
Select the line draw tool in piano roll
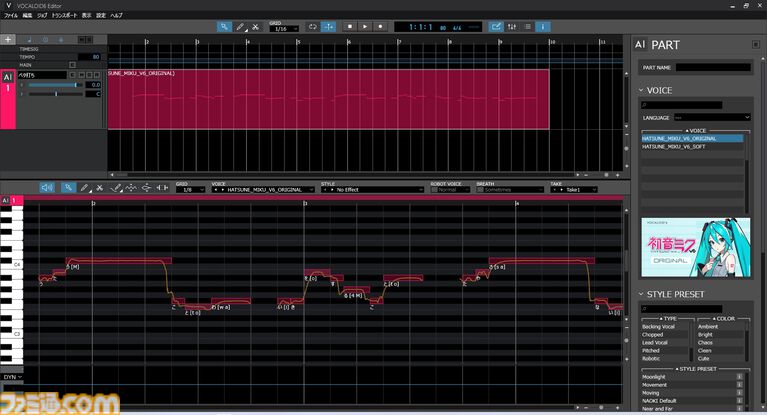coord(116,187)
